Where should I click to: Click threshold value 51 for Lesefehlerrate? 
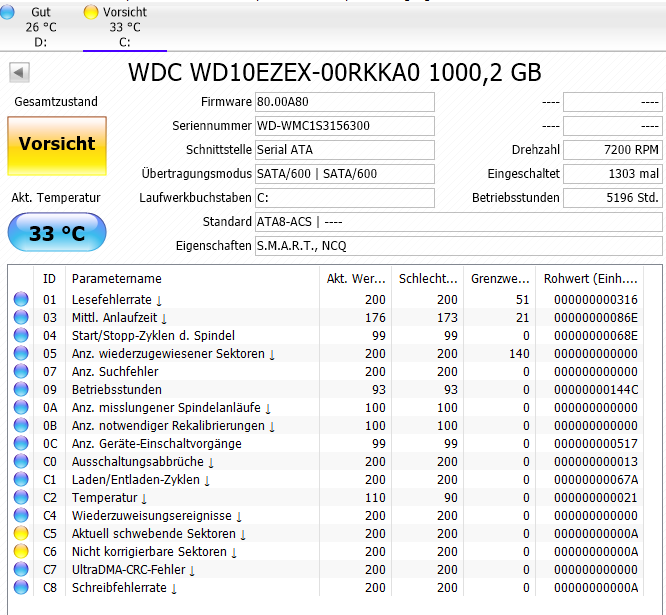click(x=522, y=299)
